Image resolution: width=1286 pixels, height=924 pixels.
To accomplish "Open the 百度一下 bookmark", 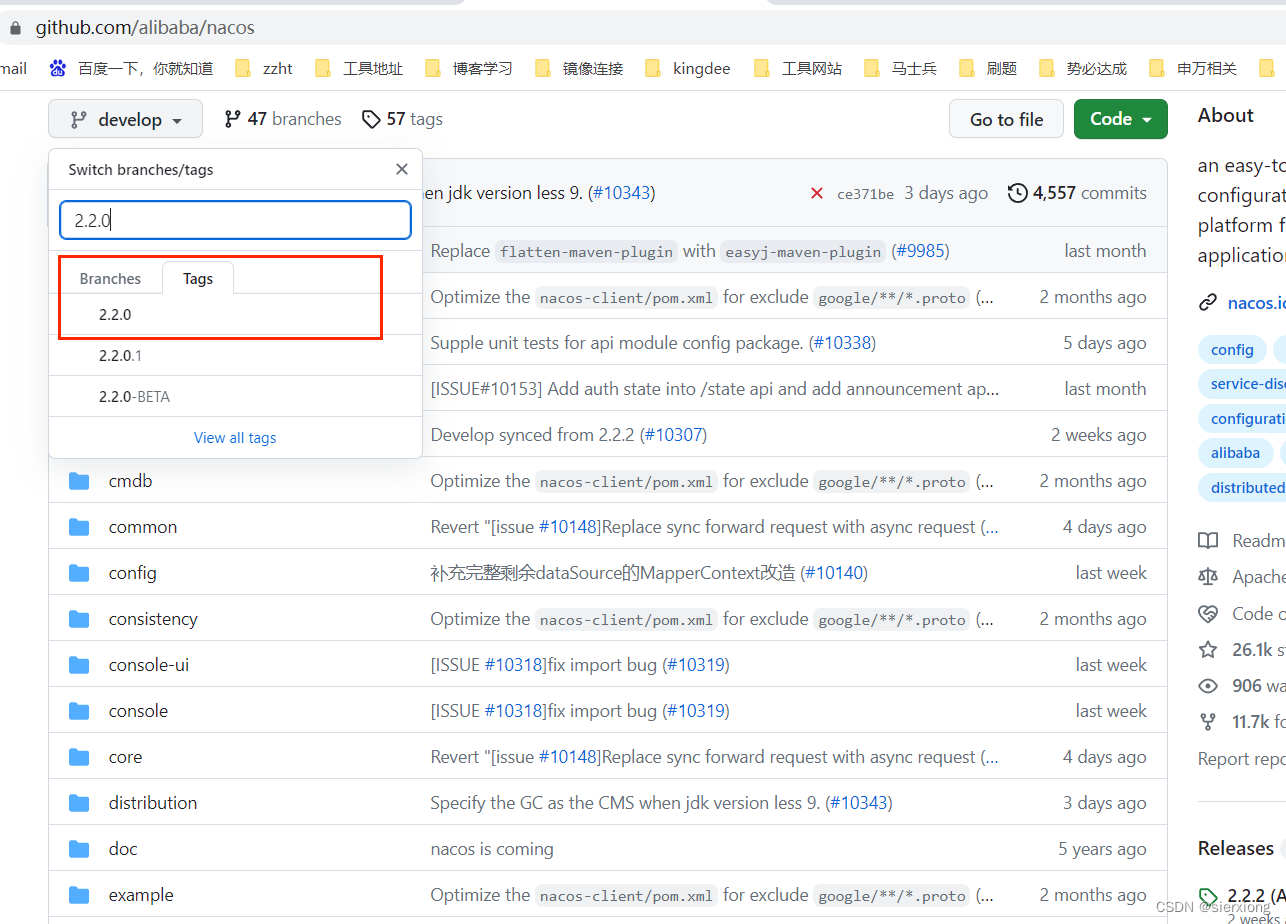I will pos(131,68).
